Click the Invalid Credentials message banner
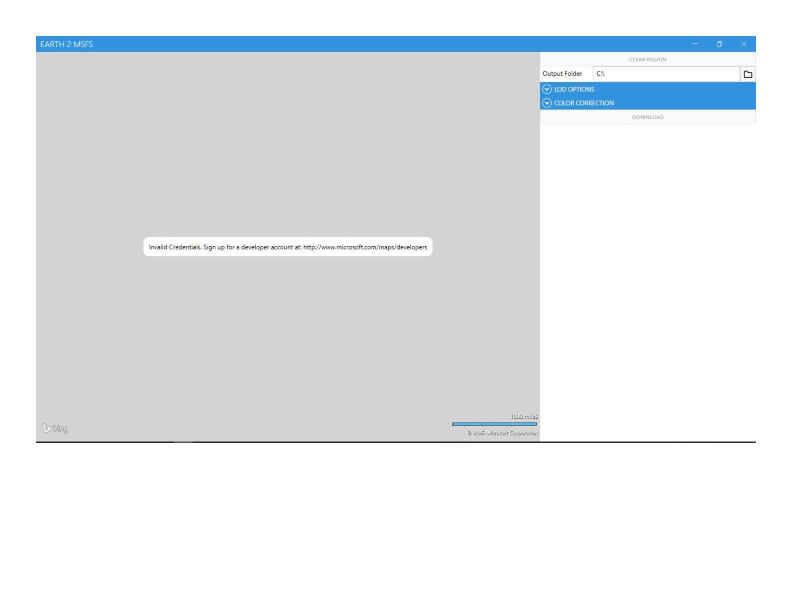Screen dimensions: 792x612 288,248
